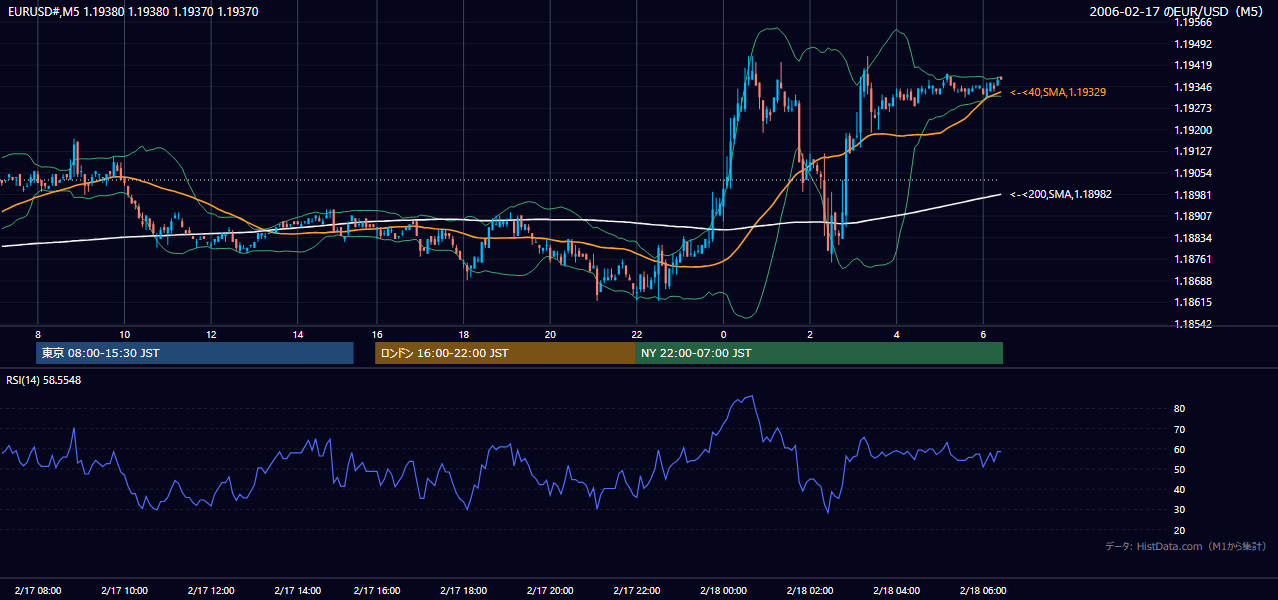Viewport: 1278px width, 600px height.
Task: Click the 40 SMA label reading 1.19329
Action: (1058, 92)
